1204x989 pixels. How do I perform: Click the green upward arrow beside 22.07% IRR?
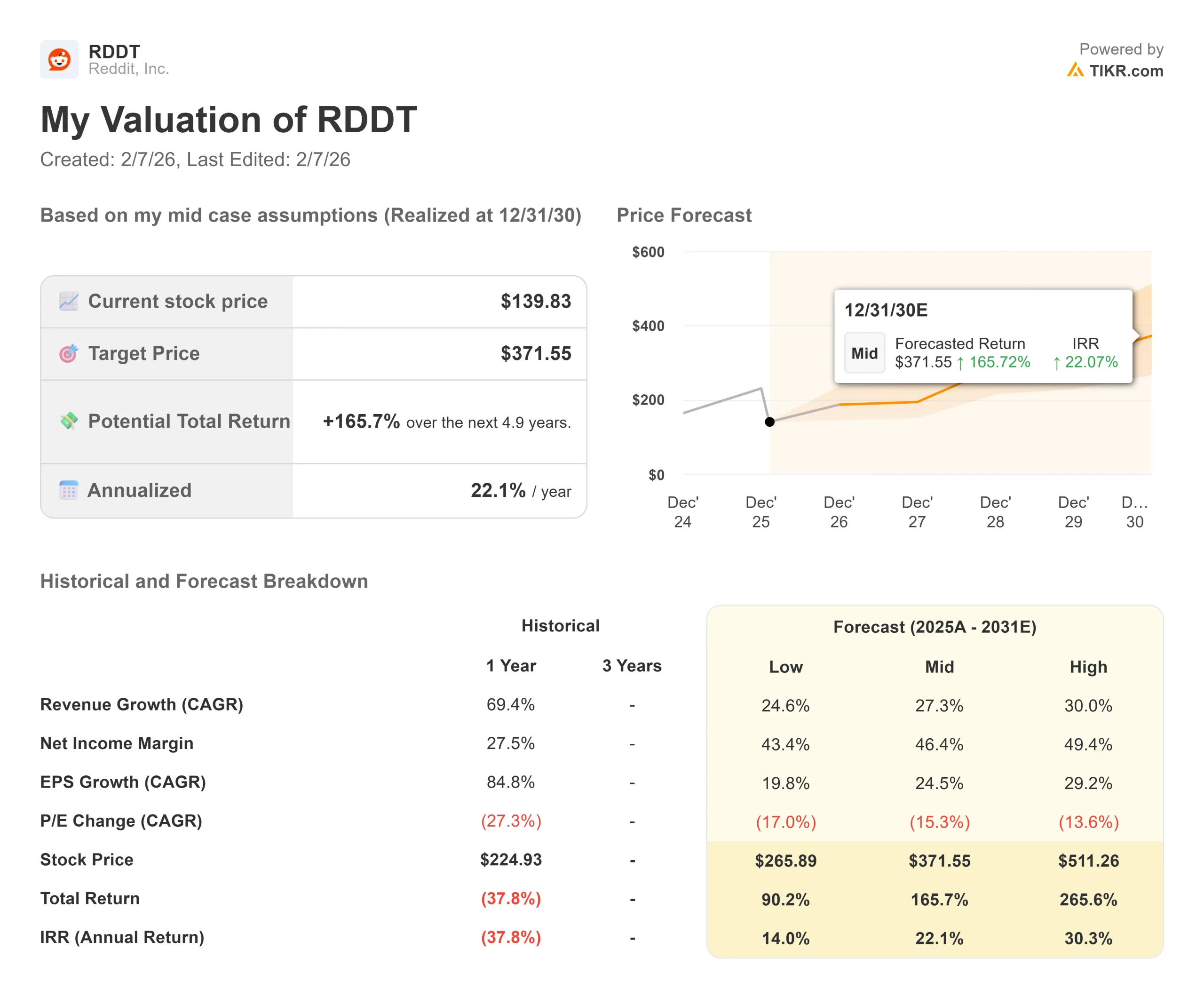pos(1056,363)
